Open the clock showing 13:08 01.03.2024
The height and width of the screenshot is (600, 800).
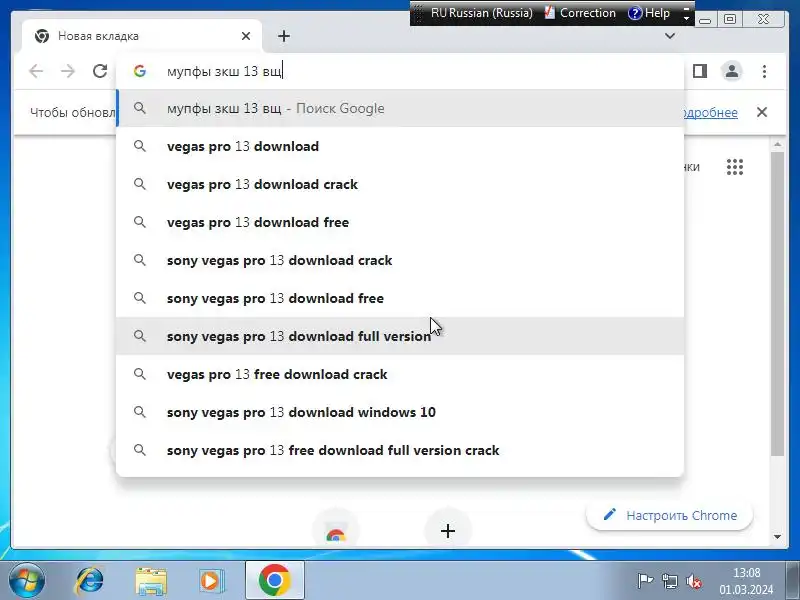click(746, 581)
